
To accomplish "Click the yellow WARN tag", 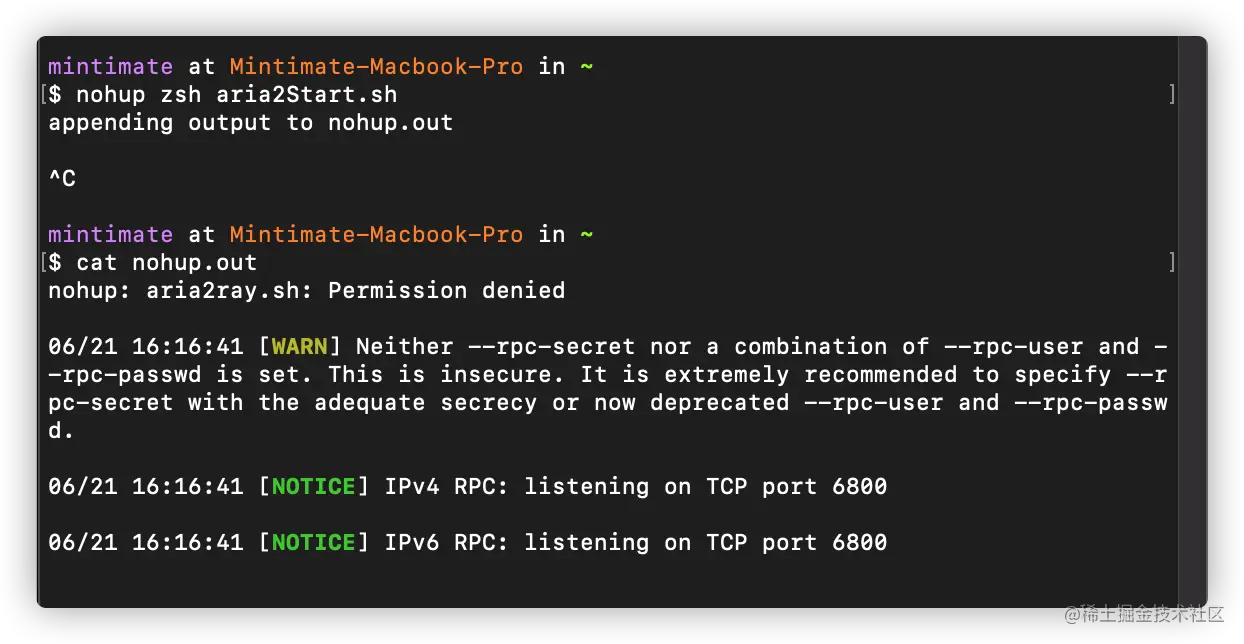I will click(300, 347).
